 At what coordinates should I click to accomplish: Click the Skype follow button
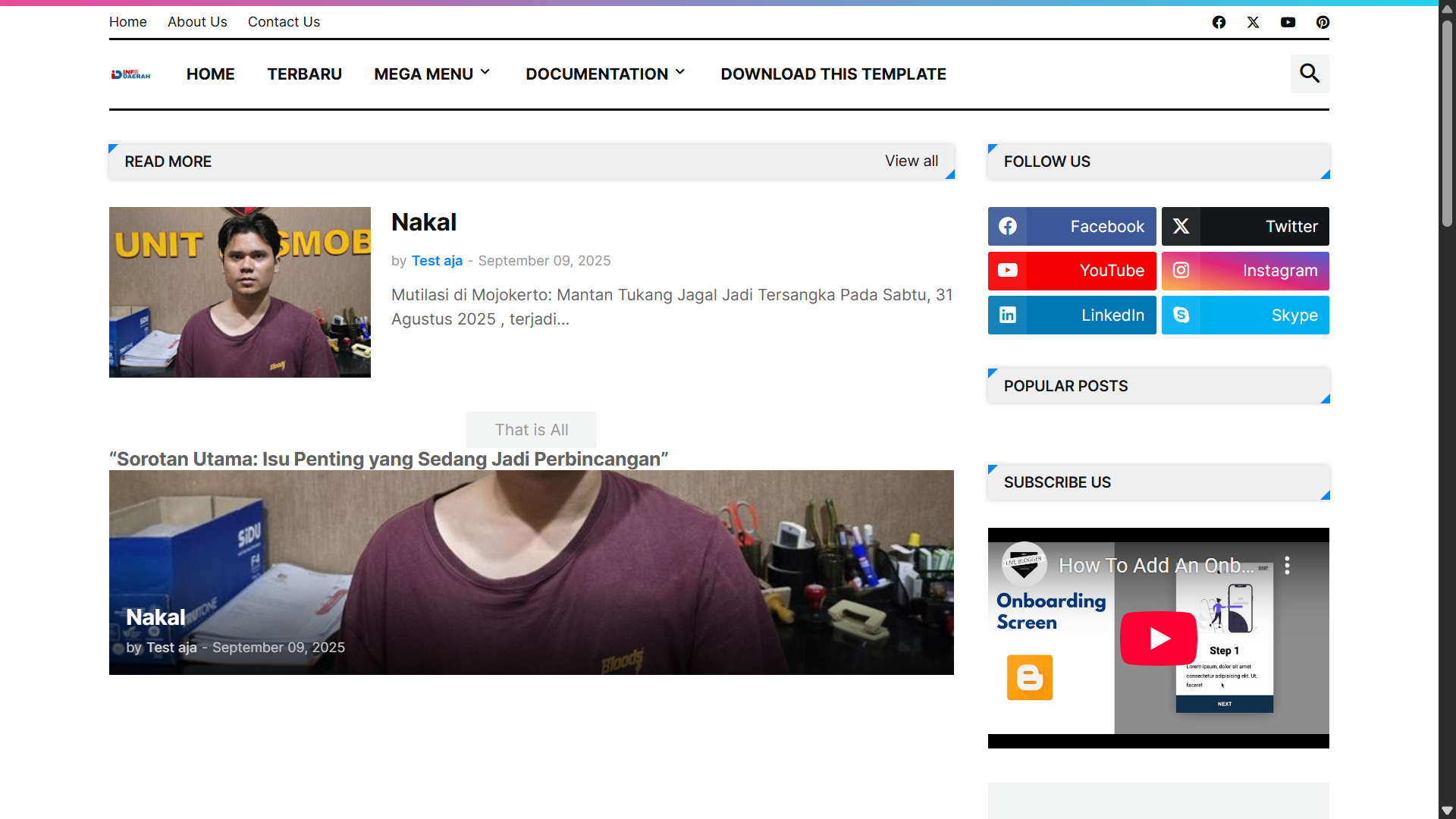click(x=1245, y=315)
